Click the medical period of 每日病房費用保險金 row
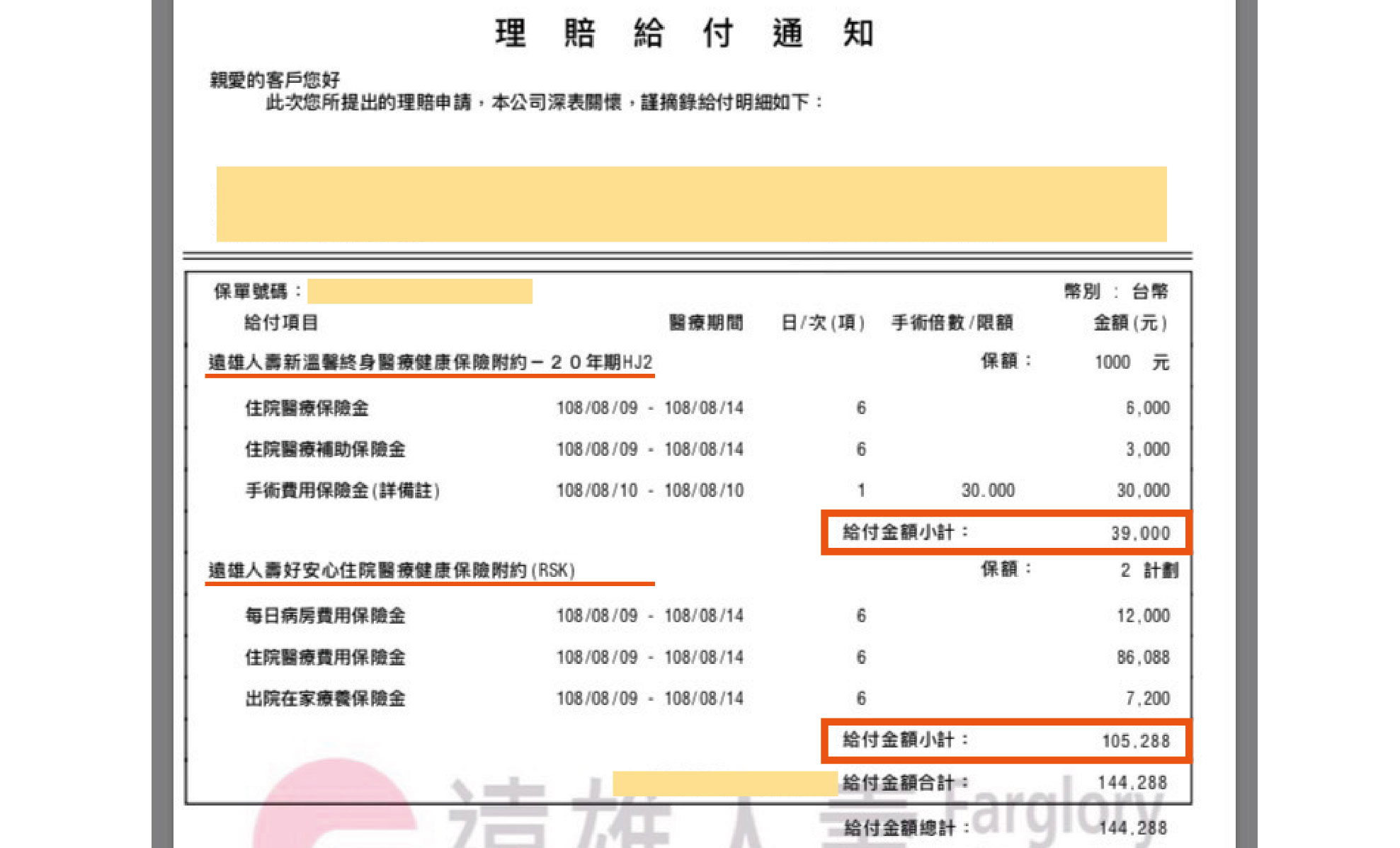 click(650, 615)
